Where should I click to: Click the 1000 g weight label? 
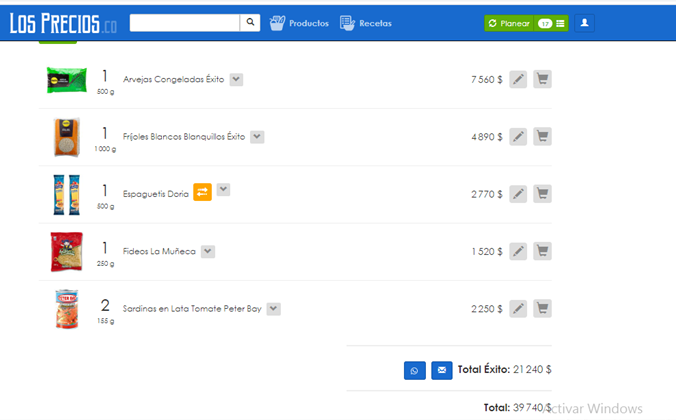pyautogui.click(x=105, y=149)
